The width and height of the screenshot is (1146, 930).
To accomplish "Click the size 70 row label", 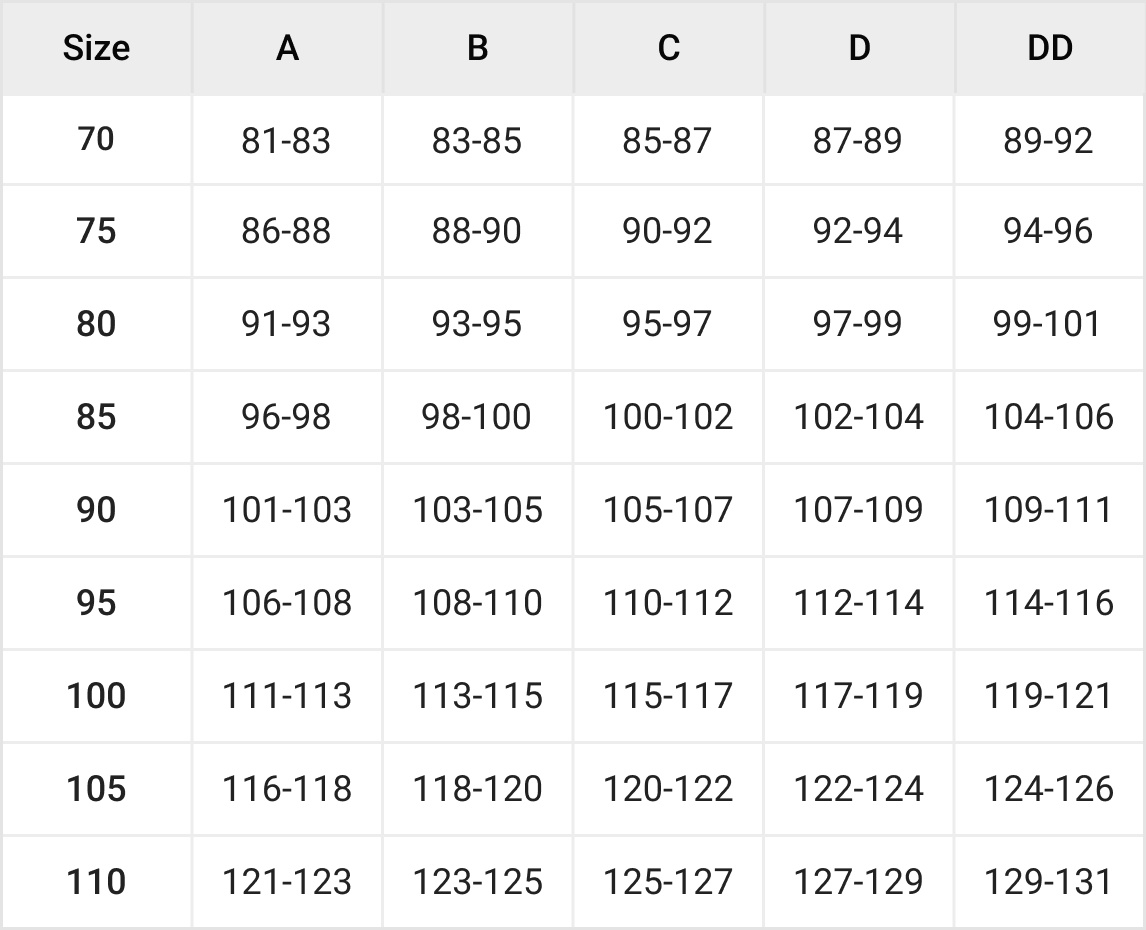I will [96, 139].
